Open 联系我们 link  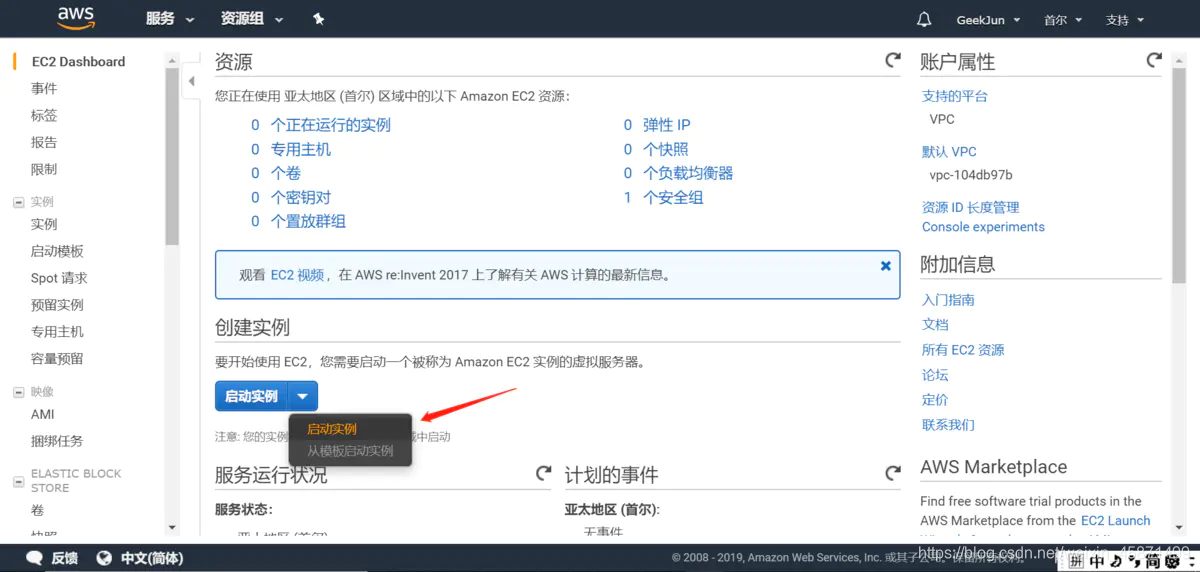[x=948, y=425]
